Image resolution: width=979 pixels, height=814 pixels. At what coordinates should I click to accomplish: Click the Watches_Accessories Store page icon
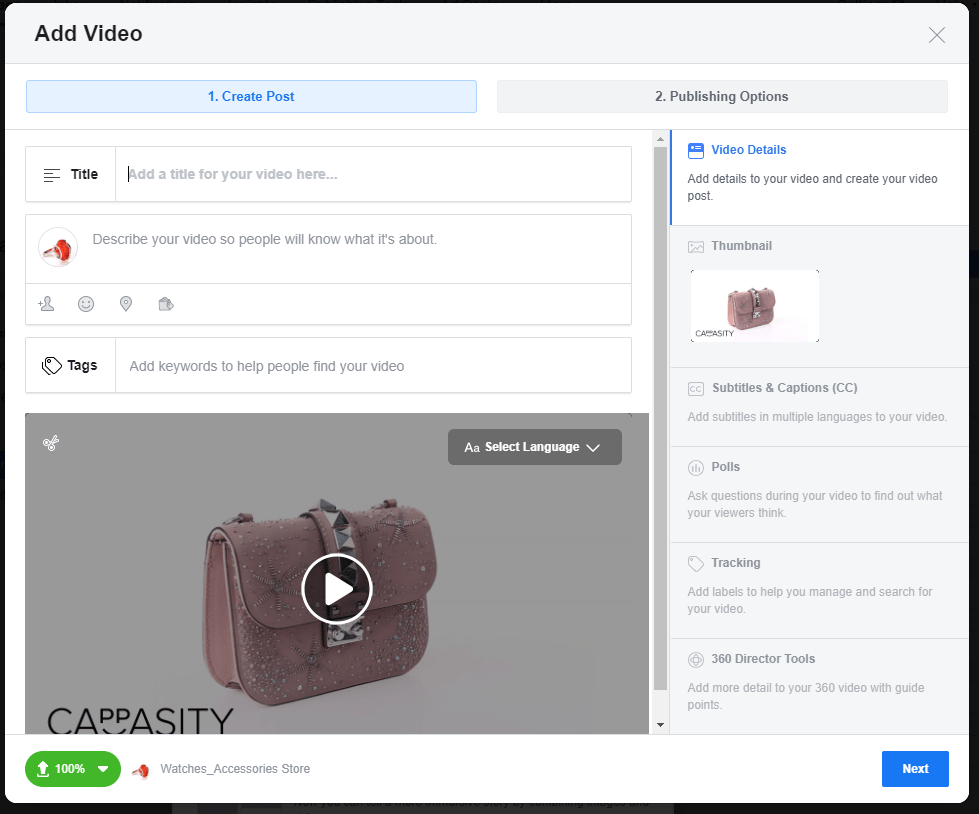point(141,770)
